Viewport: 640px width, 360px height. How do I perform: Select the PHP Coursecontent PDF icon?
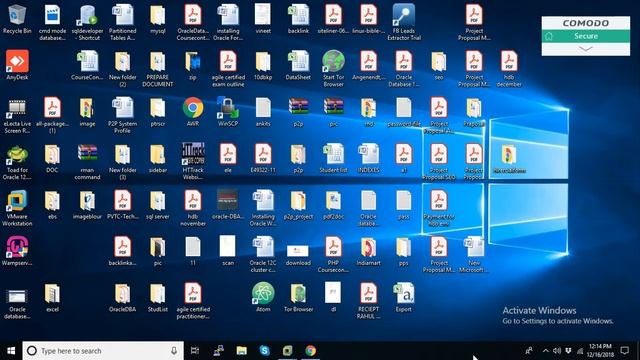click(x=333, y=254)
